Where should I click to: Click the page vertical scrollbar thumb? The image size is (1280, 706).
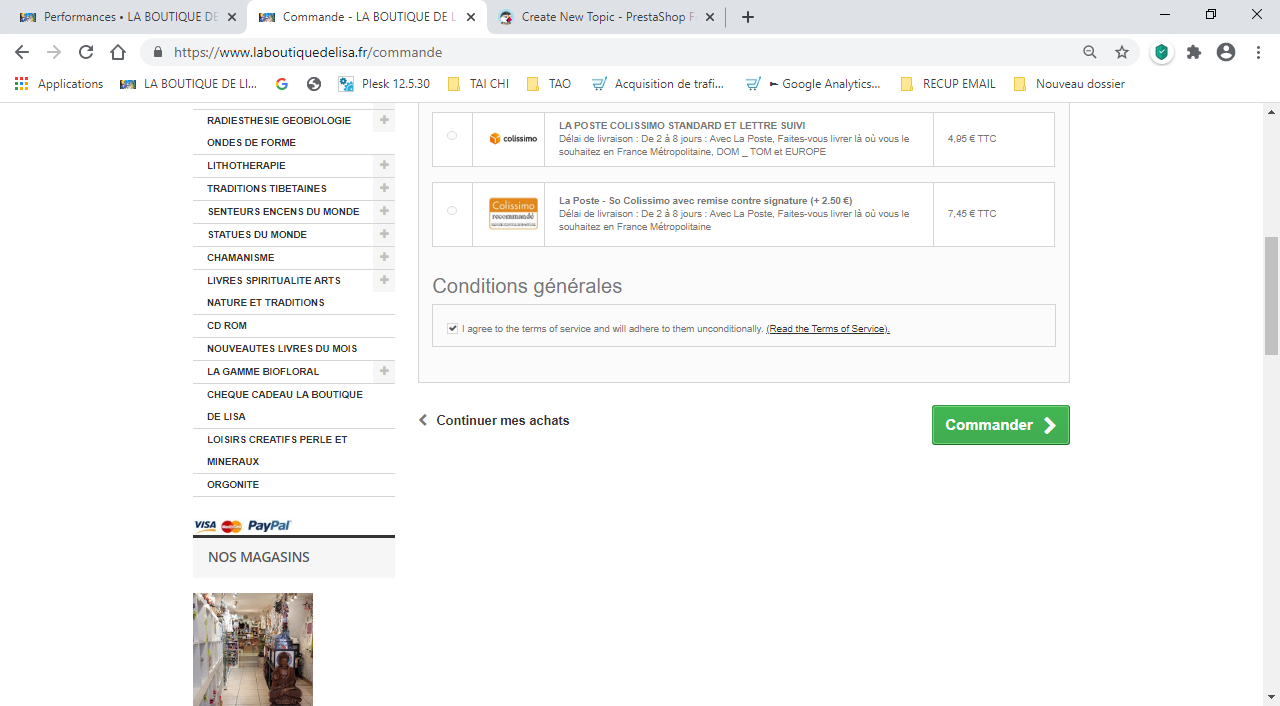pos(1271,295)
